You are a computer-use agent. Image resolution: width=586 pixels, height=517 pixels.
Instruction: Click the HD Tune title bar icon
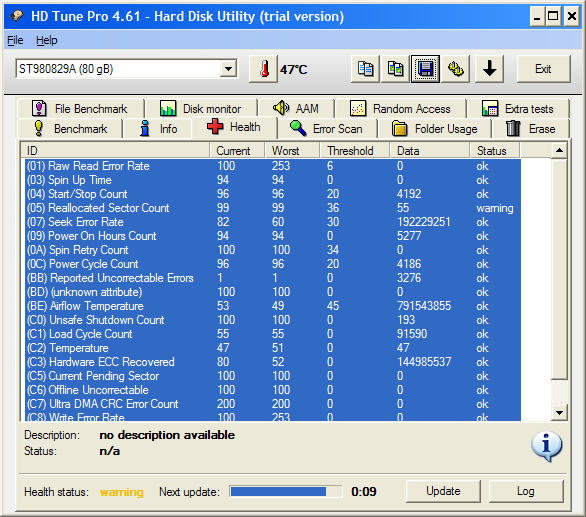point(16,16)
